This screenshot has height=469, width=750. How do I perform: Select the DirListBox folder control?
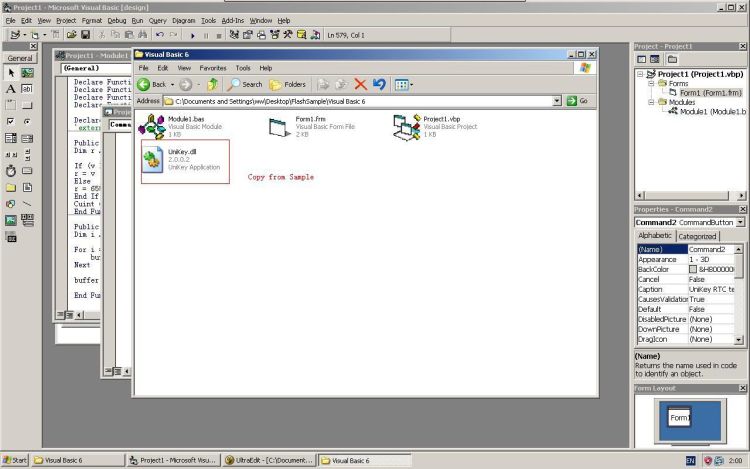point(11,187)
